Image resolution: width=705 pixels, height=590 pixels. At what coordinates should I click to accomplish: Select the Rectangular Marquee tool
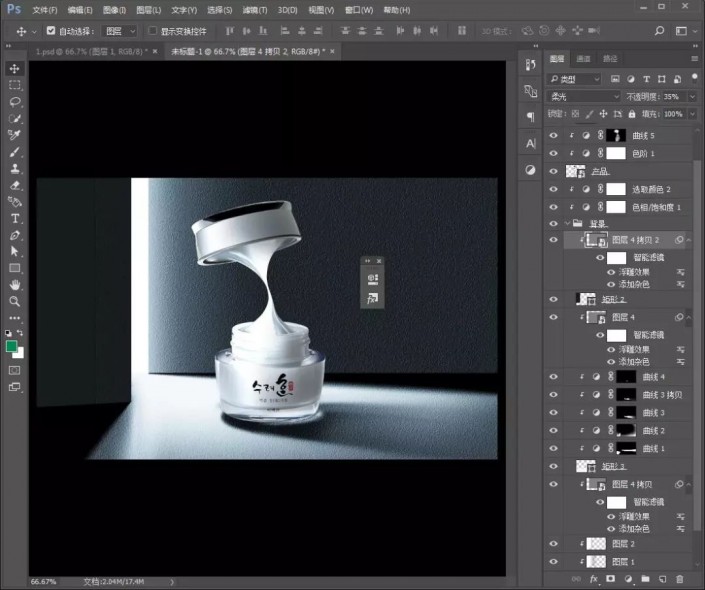pyautogui.click(x=14, y=85)
